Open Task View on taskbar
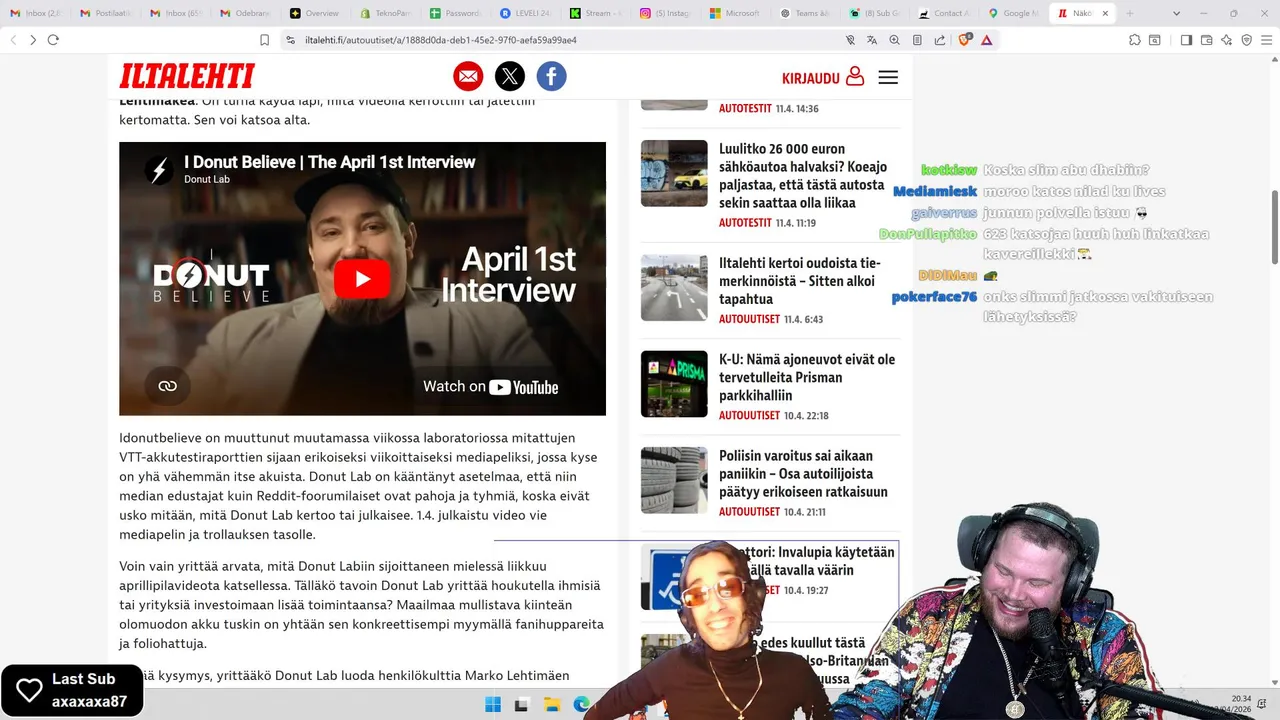Viewport: 1280px width, 720px height. click(x=521, y=705)
